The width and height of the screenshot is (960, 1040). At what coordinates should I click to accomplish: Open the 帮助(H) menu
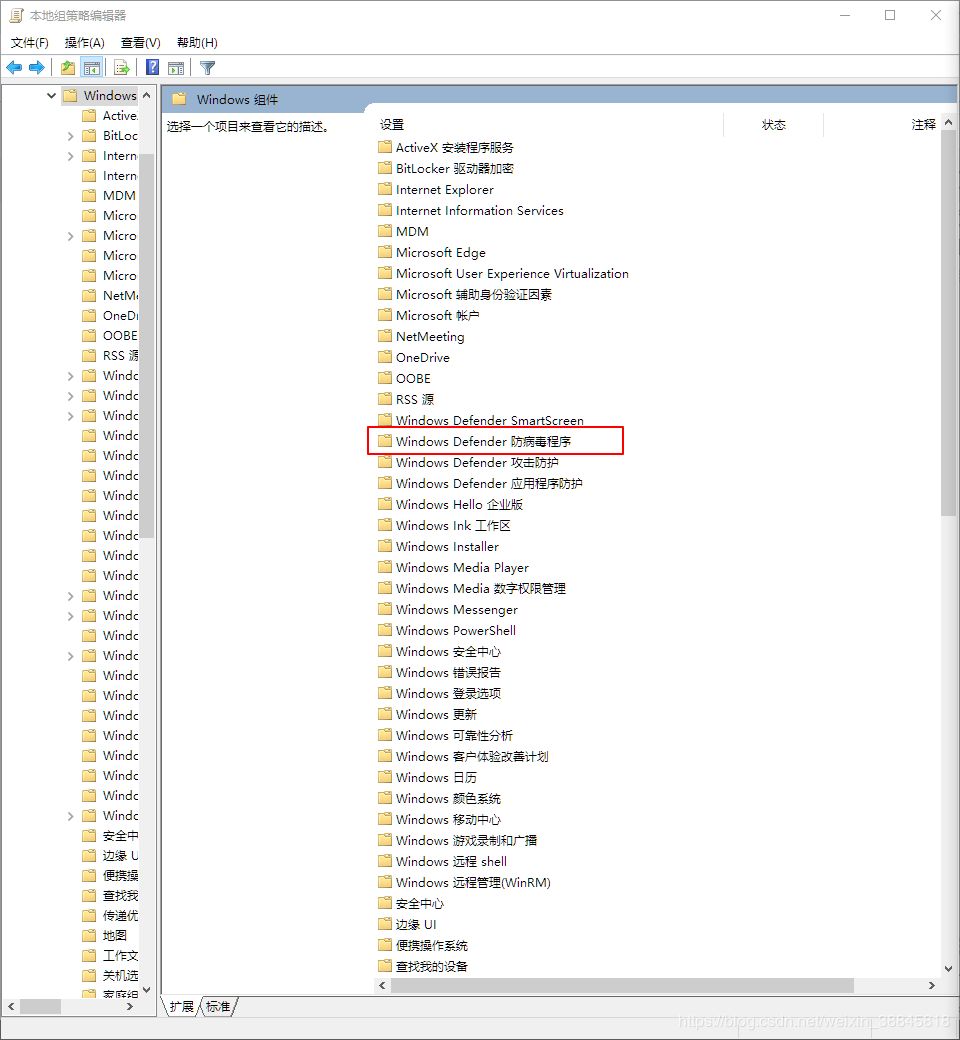(197, 43)
